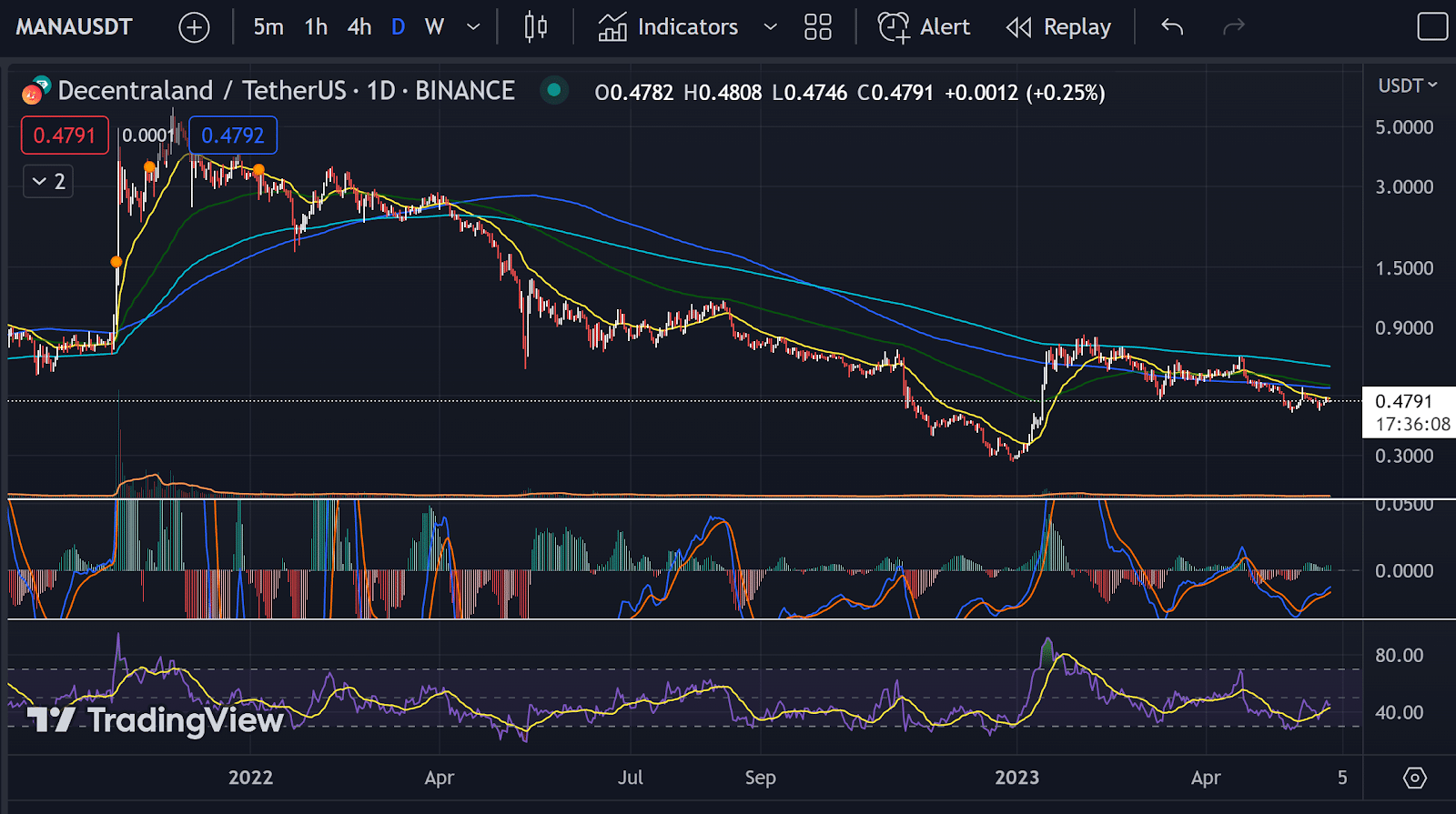Click the 0.9000 price scale label
1456x814 pixels.
[x=1404, y=327]
